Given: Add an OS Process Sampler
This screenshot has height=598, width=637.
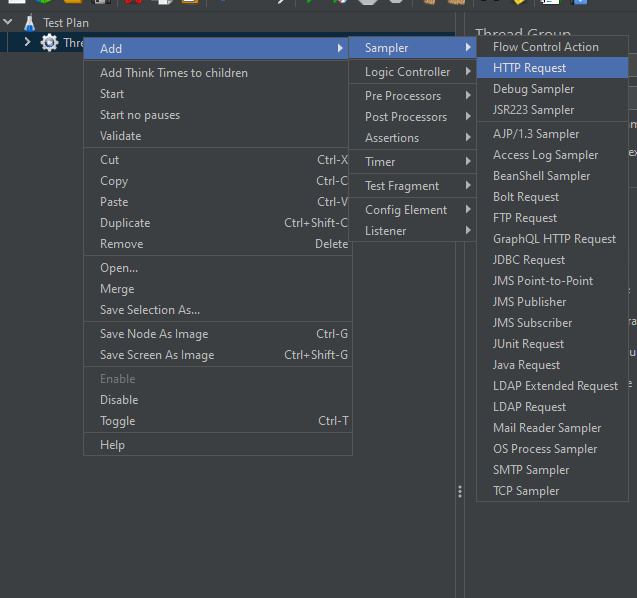Looking at the screenshot, I should point(552,449).
